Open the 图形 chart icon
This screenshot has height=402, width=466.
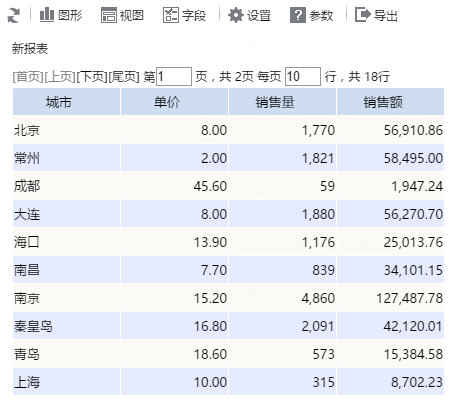click(x=47, y=15)
